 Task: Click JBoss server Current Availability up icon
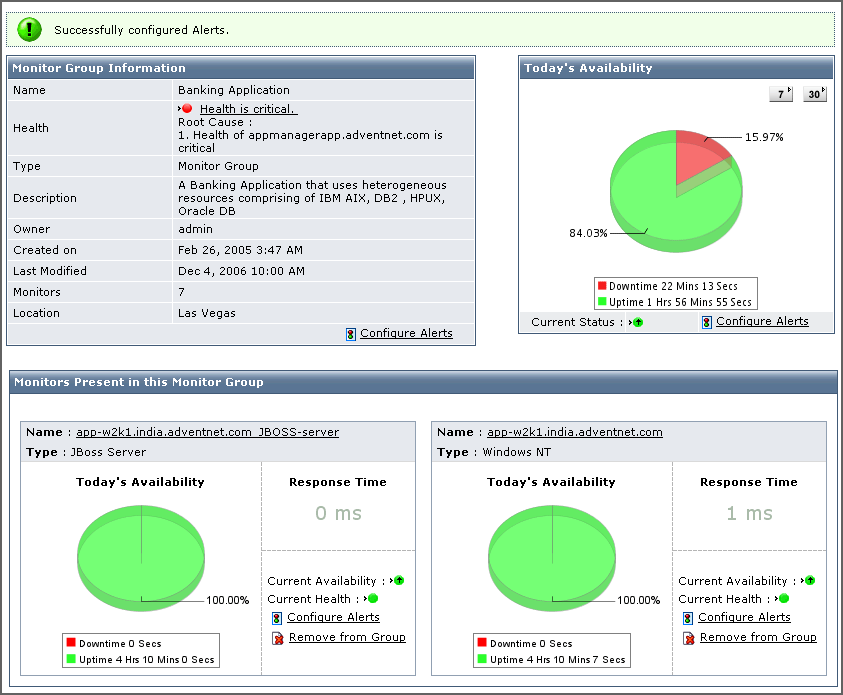tap(399, 581)
